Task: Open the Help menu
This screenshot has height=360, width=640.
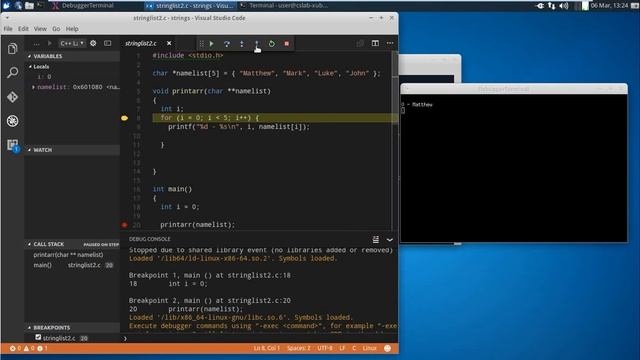Action: [x=72, y=29]
